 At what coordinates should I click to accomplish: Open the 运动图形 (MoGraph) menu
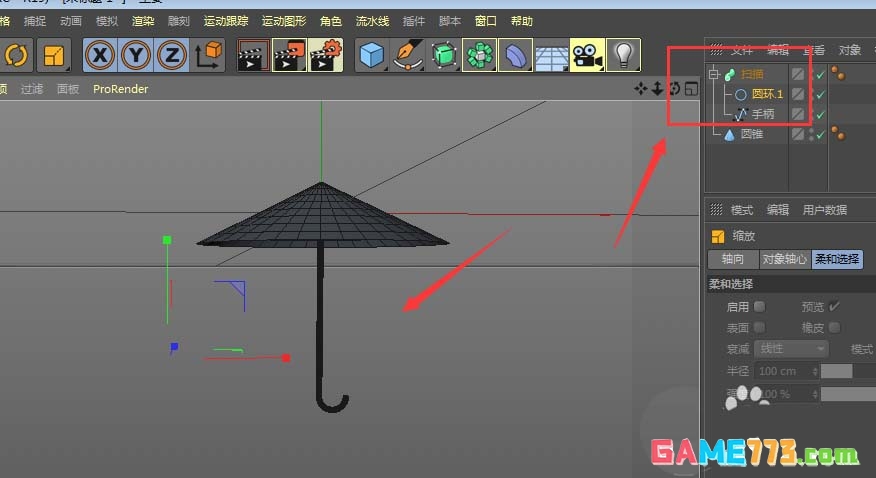[284, 21]
